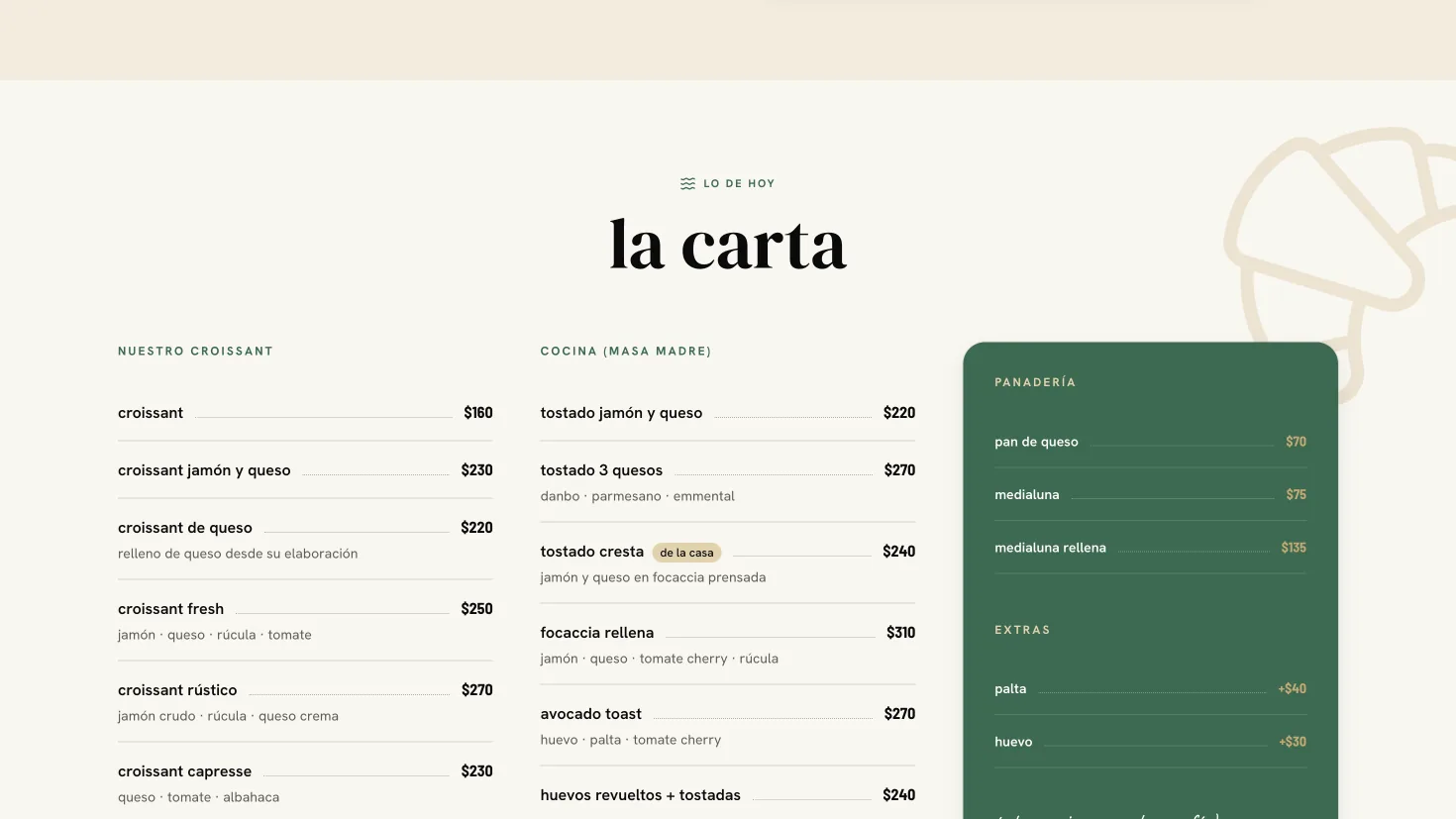
Task: Click the 'LO DE HOY' label
Action: (x=739, y=183)
